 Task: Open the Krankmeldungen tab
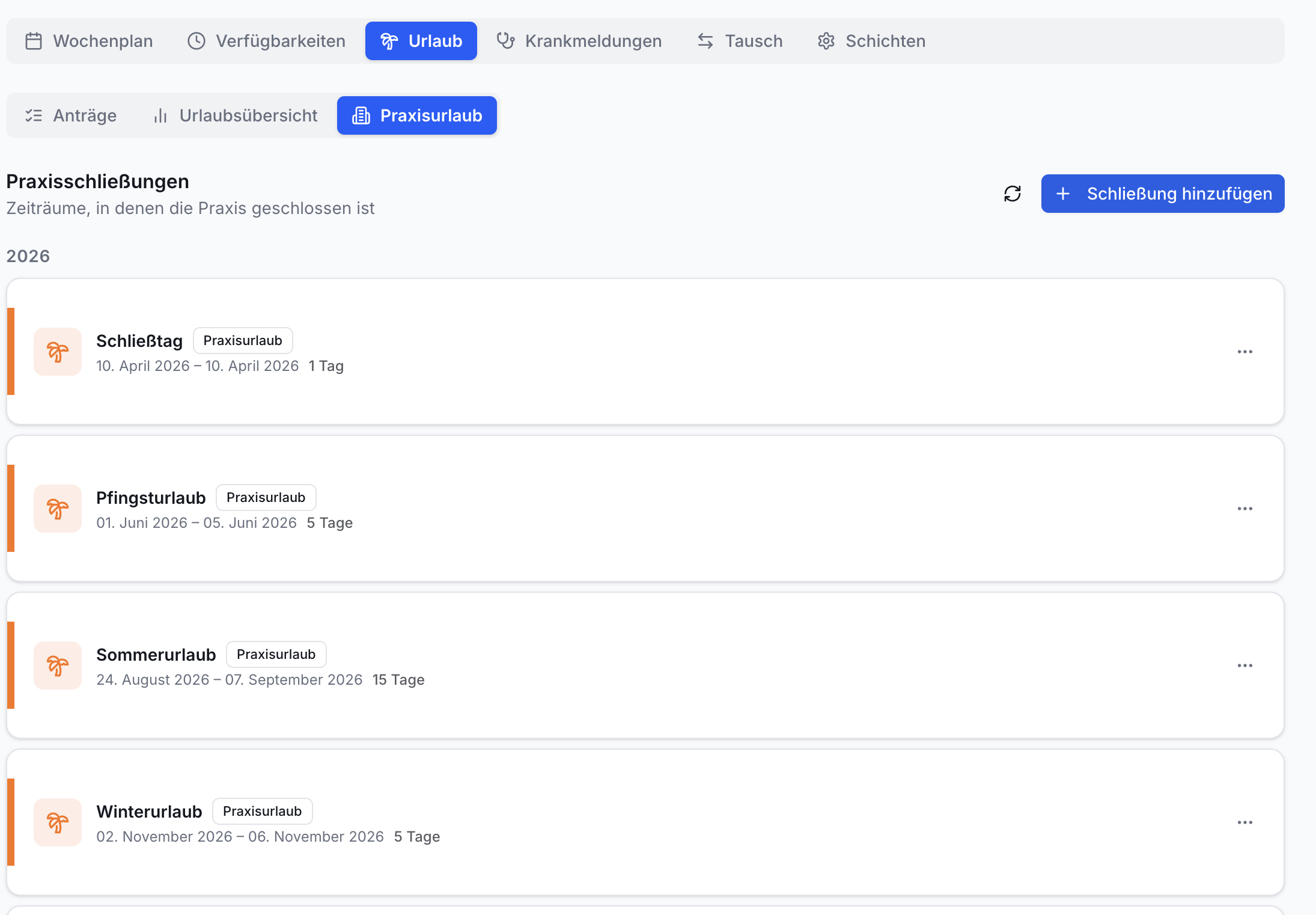tap(579, 41)
